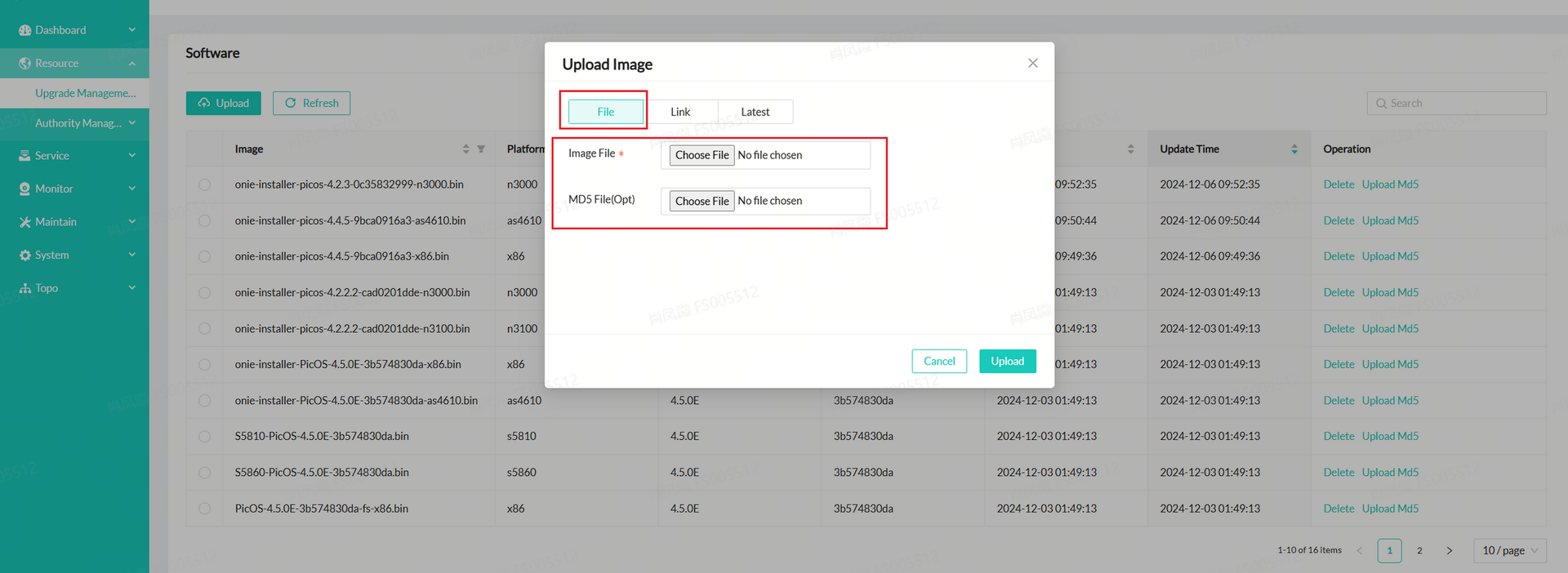Sort by Update Time column
This screenshot has width=1568, height=573.
pyautogui.click(x=1294, y=149)
